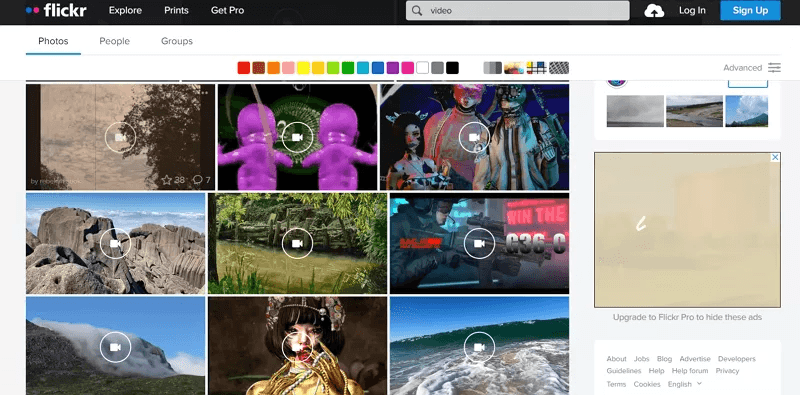Select the magenta color swatch
This screenshot has height=395, width=800.
pos(408,67)
